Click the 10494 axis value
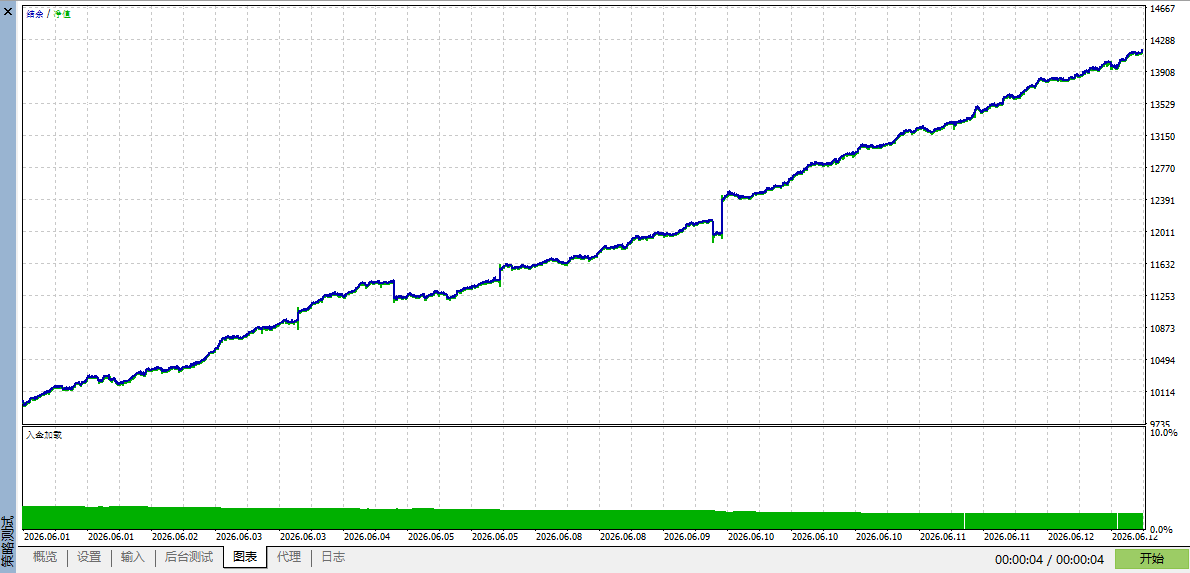 (1164, 360)
